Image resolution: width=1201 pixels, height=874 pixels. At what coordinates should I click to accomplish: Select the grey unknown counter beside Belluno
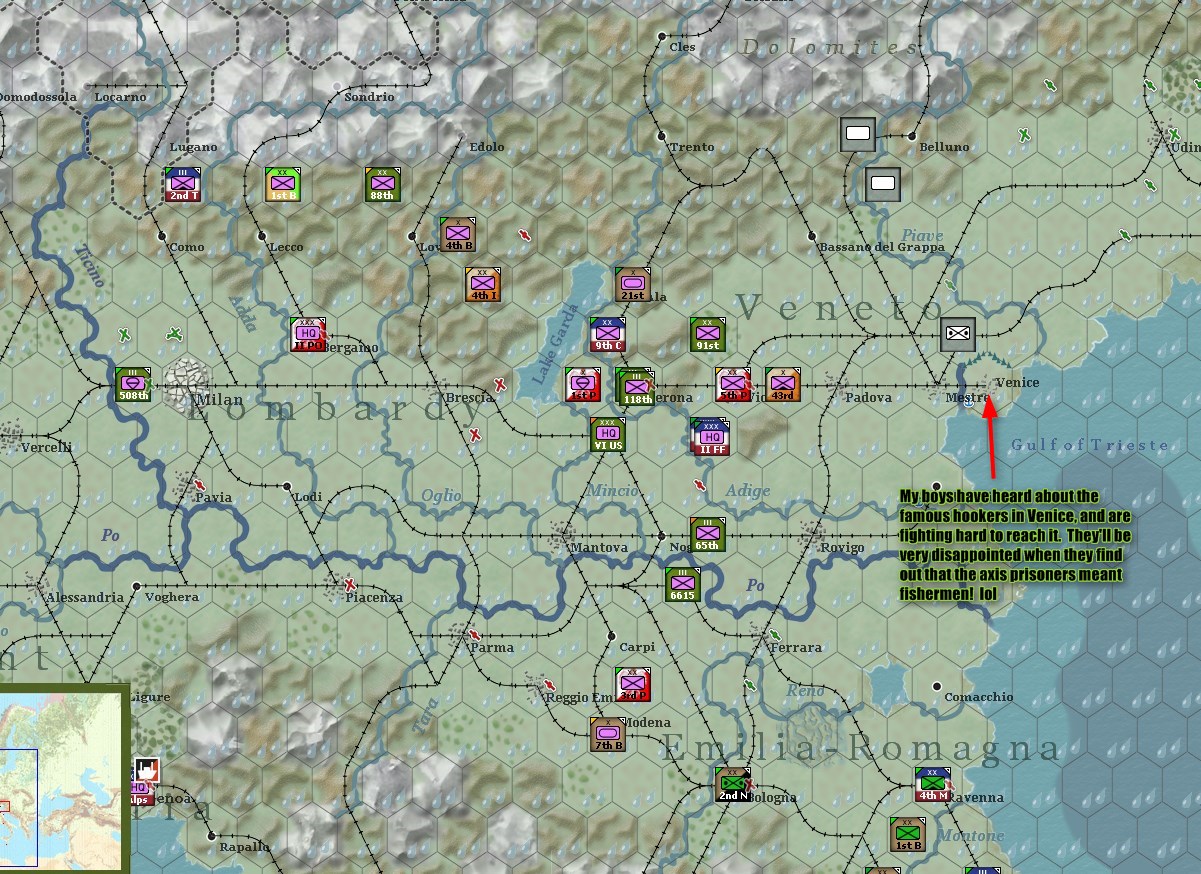858,134
